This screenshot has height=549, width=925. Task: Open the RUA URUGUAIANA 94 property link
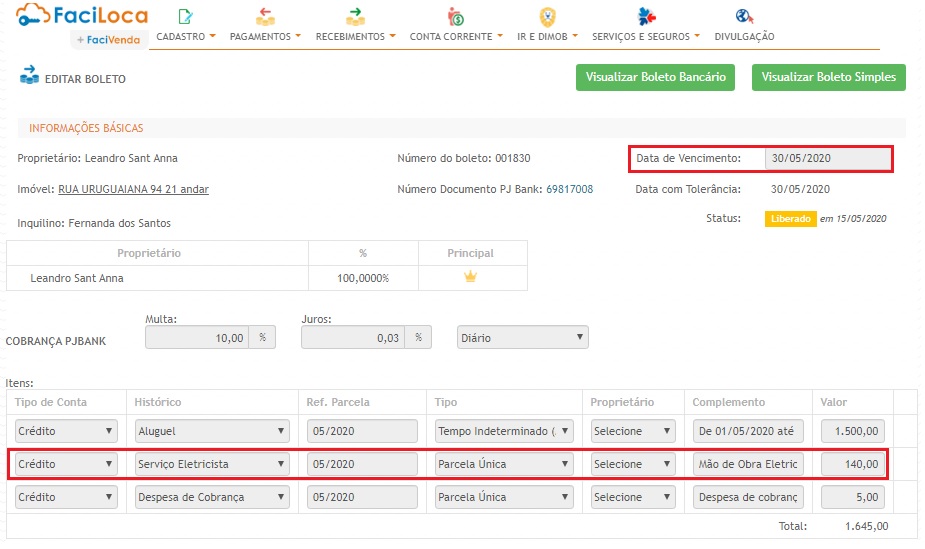(x=133, y=189)
